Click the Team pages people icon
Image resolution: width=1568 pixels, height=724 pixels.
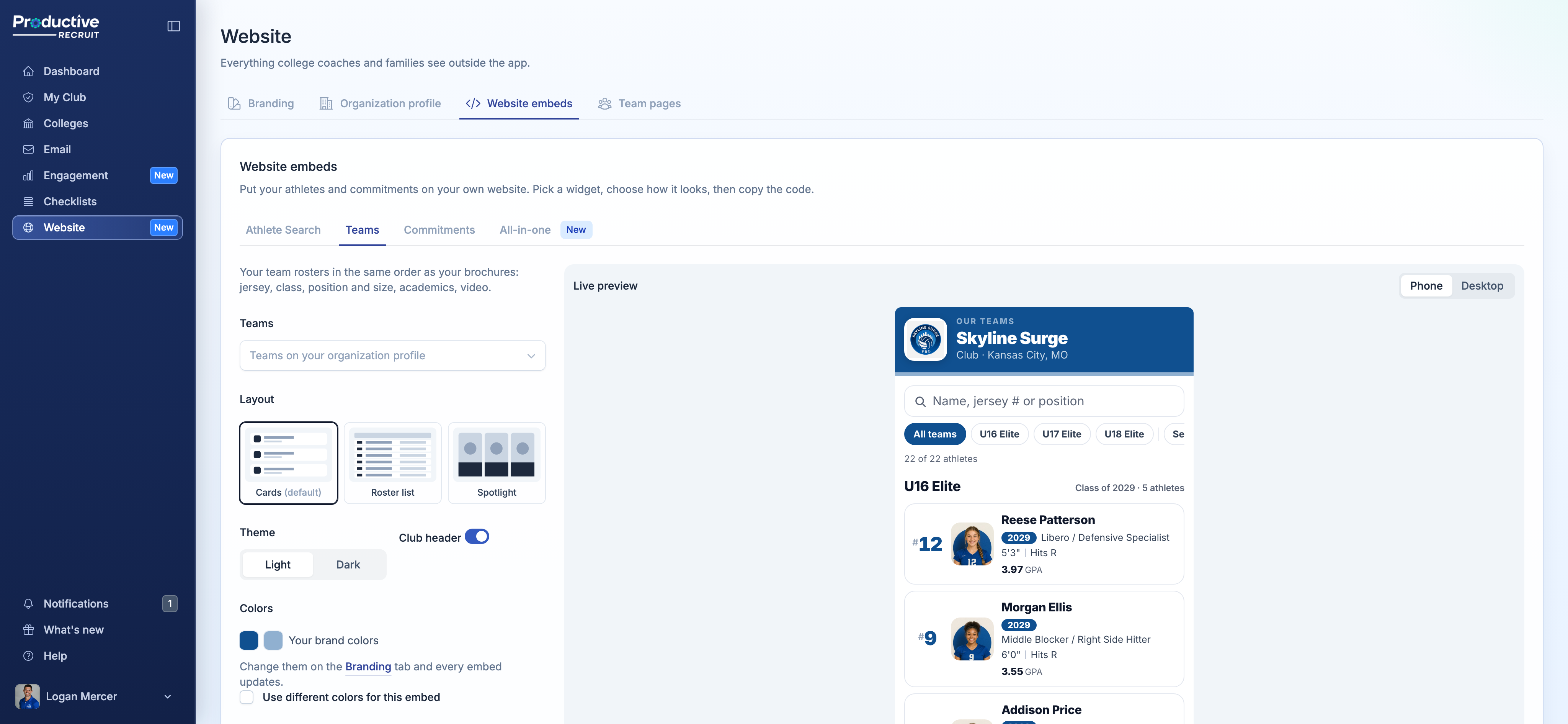pyautogui.click(x=604, y=103)
